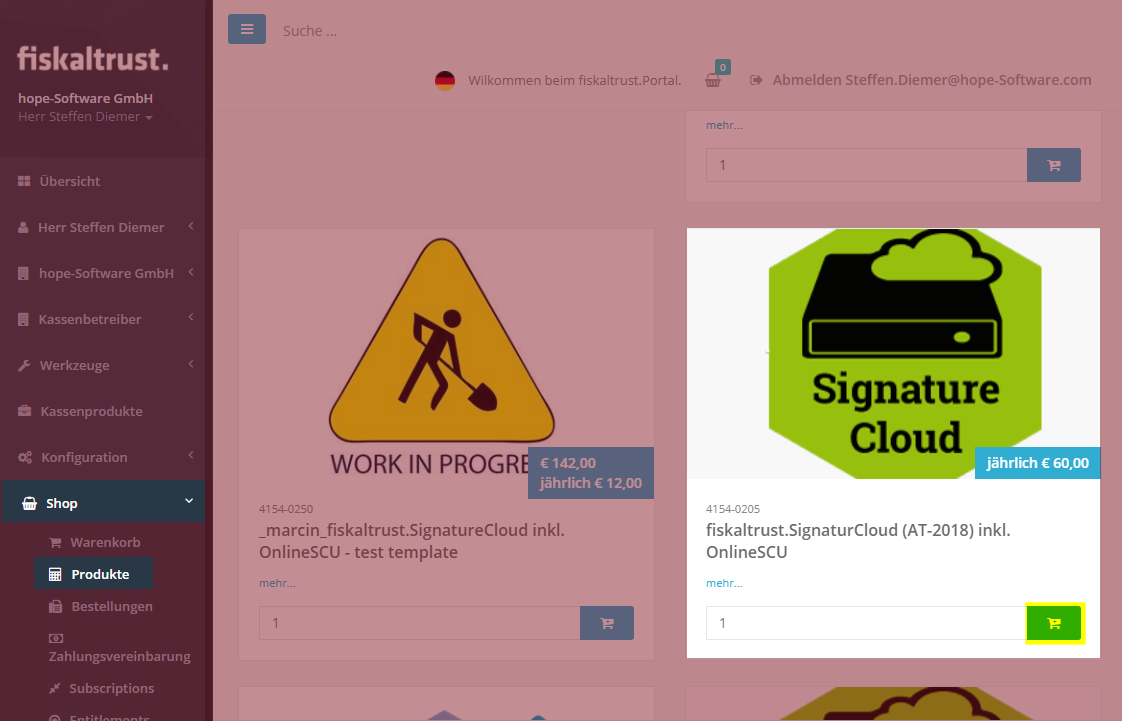Click the German flag language icon
The width and height of the screenshot is (1122, 721).
pyautogui.click(x=445, y=80)
